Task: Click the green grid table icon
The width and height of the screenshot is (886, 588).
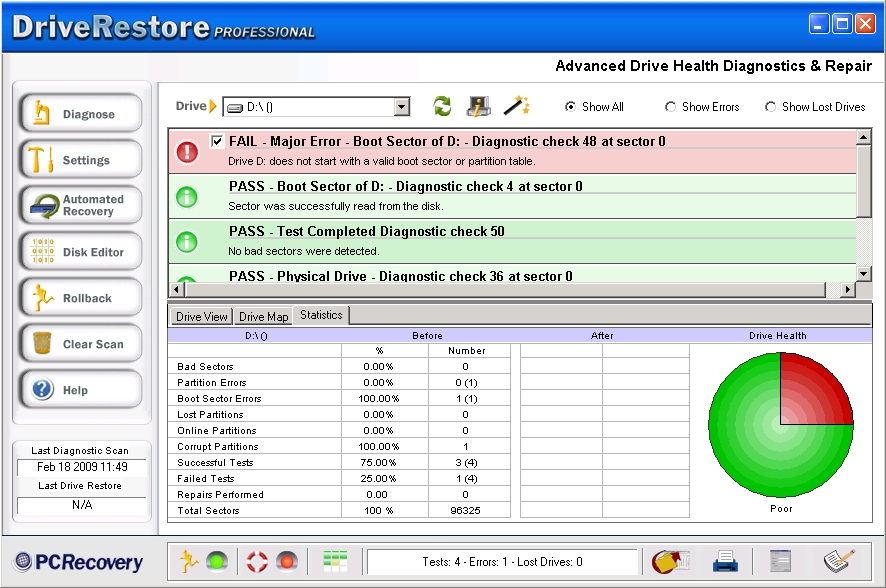Action: click(335, 561)
